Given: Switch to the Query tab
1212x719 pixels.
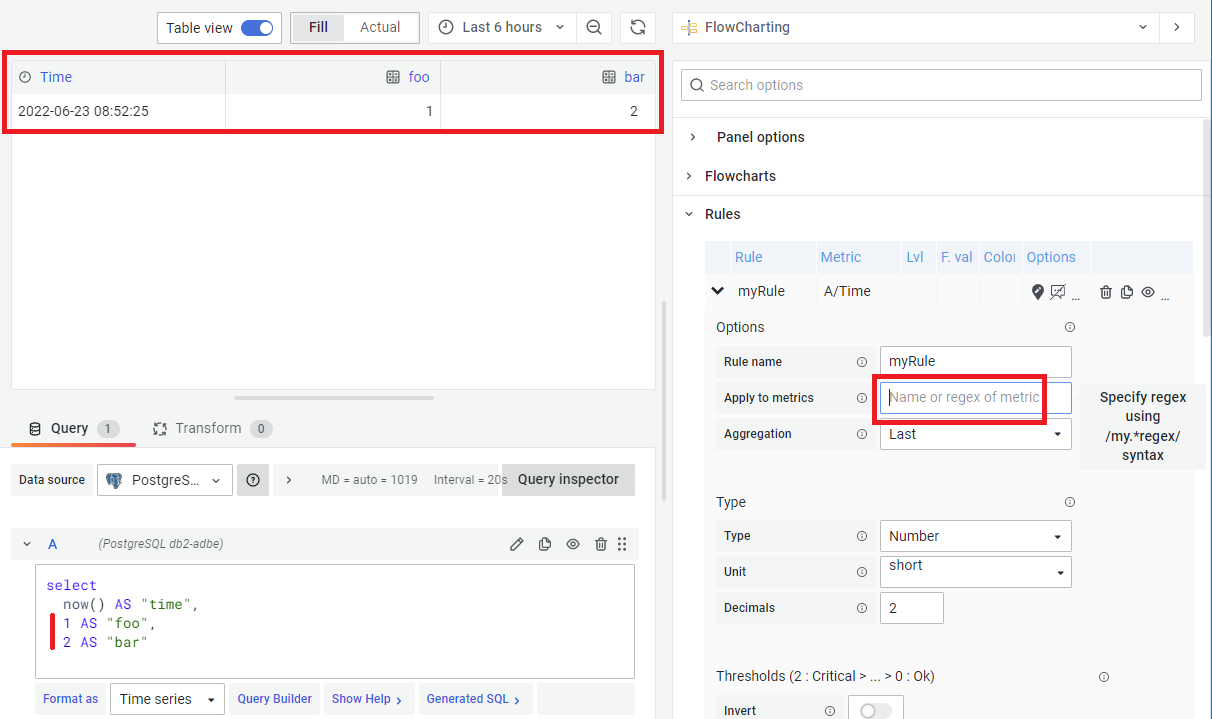Looking at the screenshot, I should coord(72,428).
